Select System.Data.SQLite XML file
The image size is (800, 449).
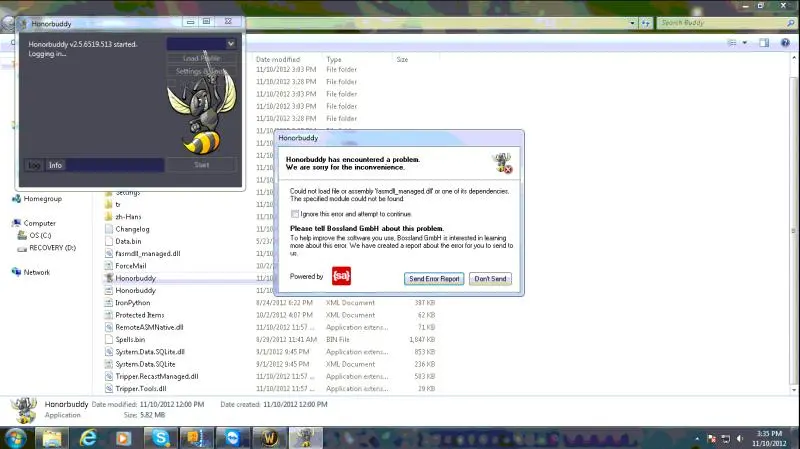point(145,364)
